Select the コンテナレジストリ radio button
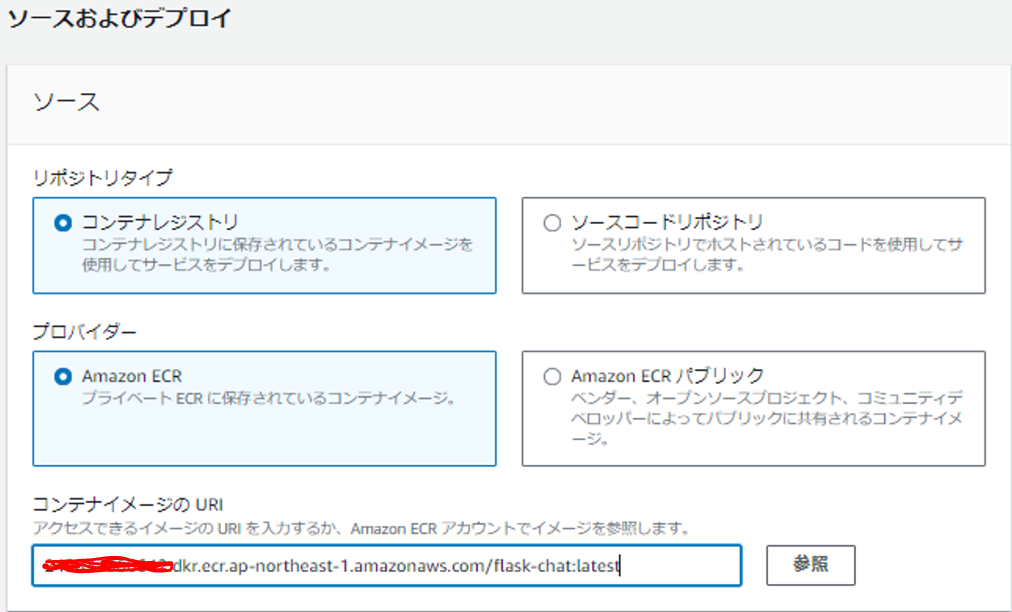This screenshot has width=1012, height=612. [63, 223]
